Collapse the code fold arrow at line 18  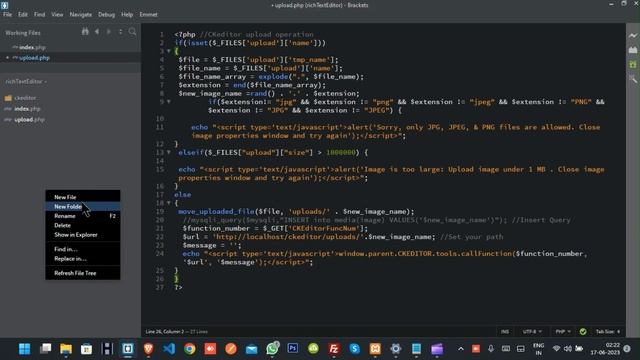coord(169,203)
